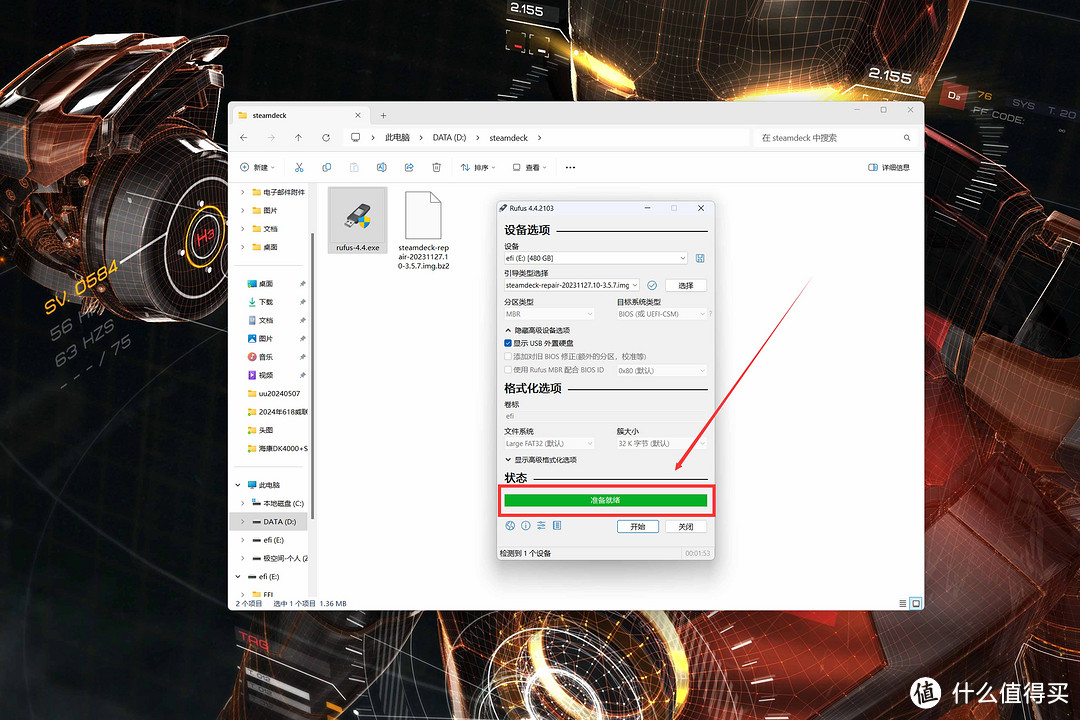Uncheck 显示 USB 外置硬盘 checkbox
Screen dimensions: 1080x720
(508, 343)
